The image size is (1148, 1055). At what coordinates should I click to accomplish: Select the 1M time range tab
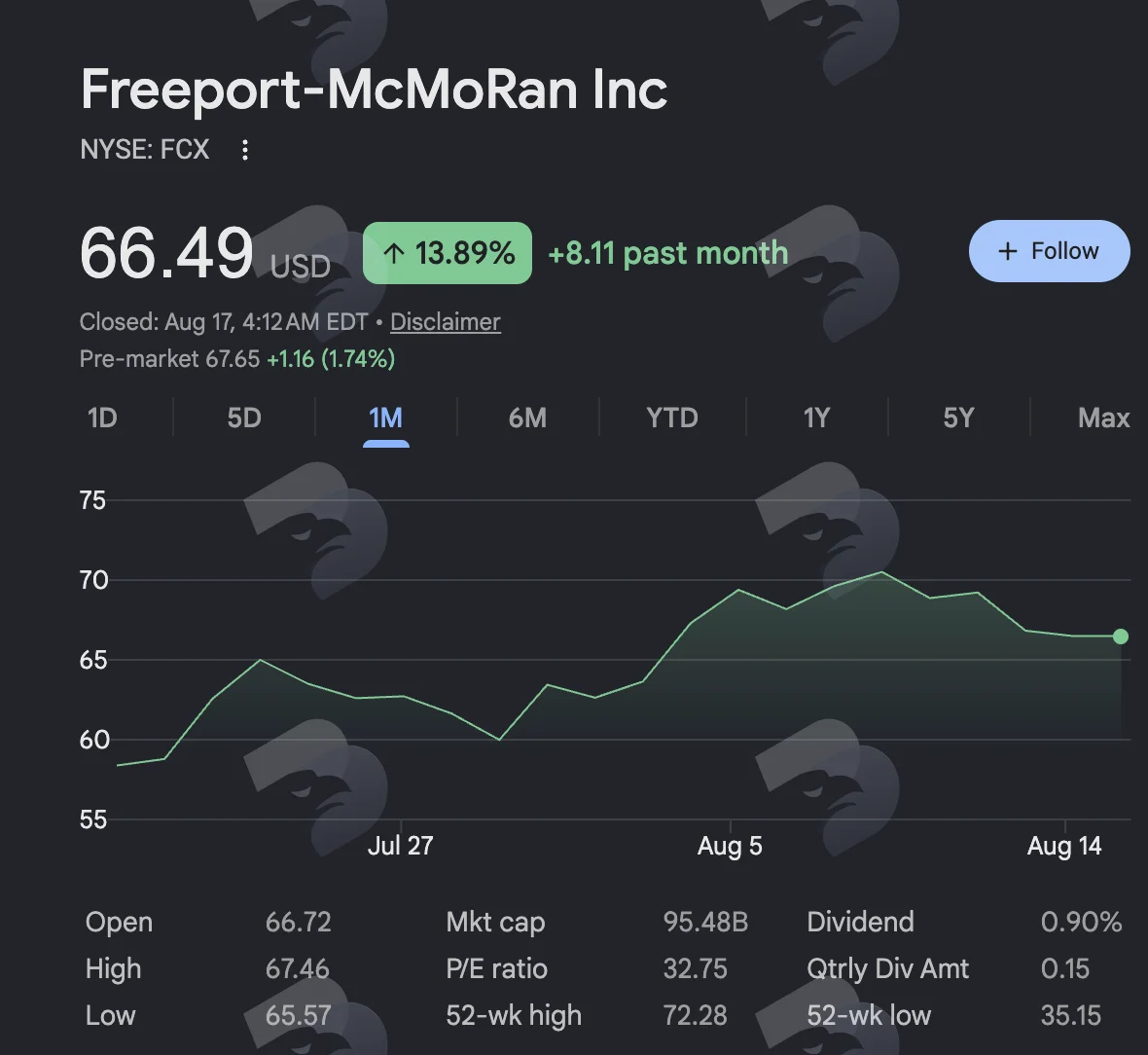(386, 418)
